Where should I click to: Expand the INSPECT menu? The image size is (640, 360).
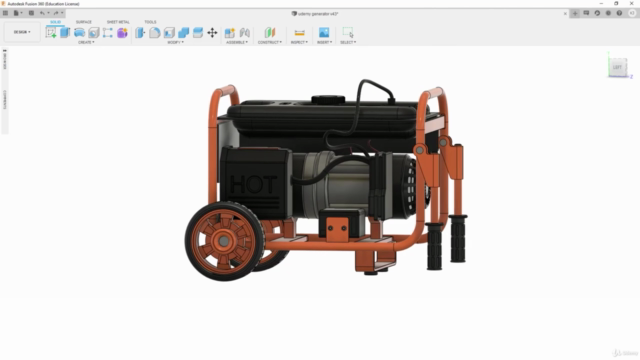coord(299,42)
